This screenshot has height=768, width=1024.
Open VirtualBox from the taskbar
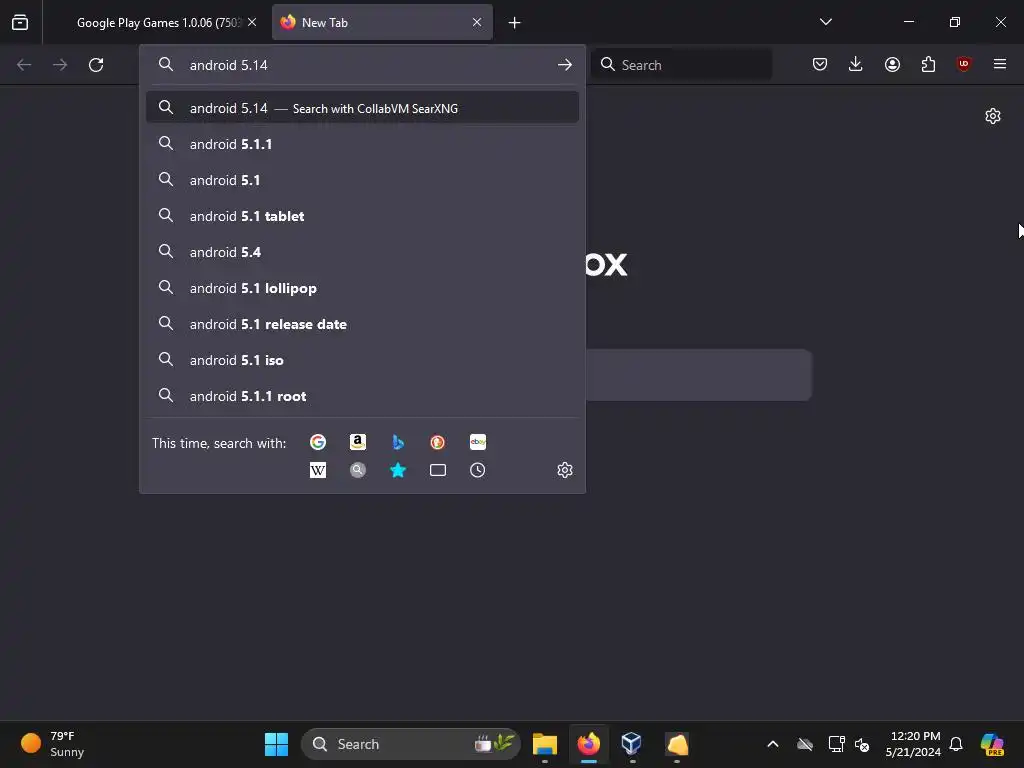(632, 744)
